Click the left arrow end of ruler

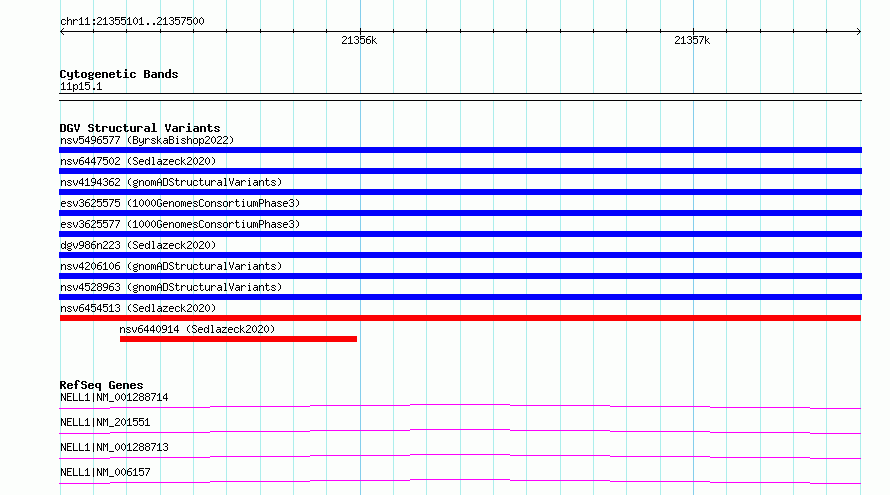(x=62, y=31)
